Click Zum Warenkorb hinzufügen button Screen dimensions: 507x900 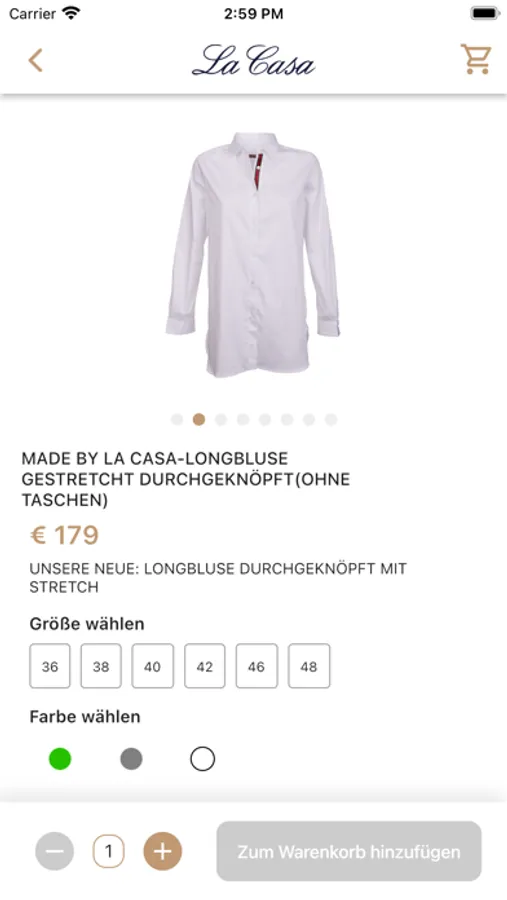tap(349, 851)
